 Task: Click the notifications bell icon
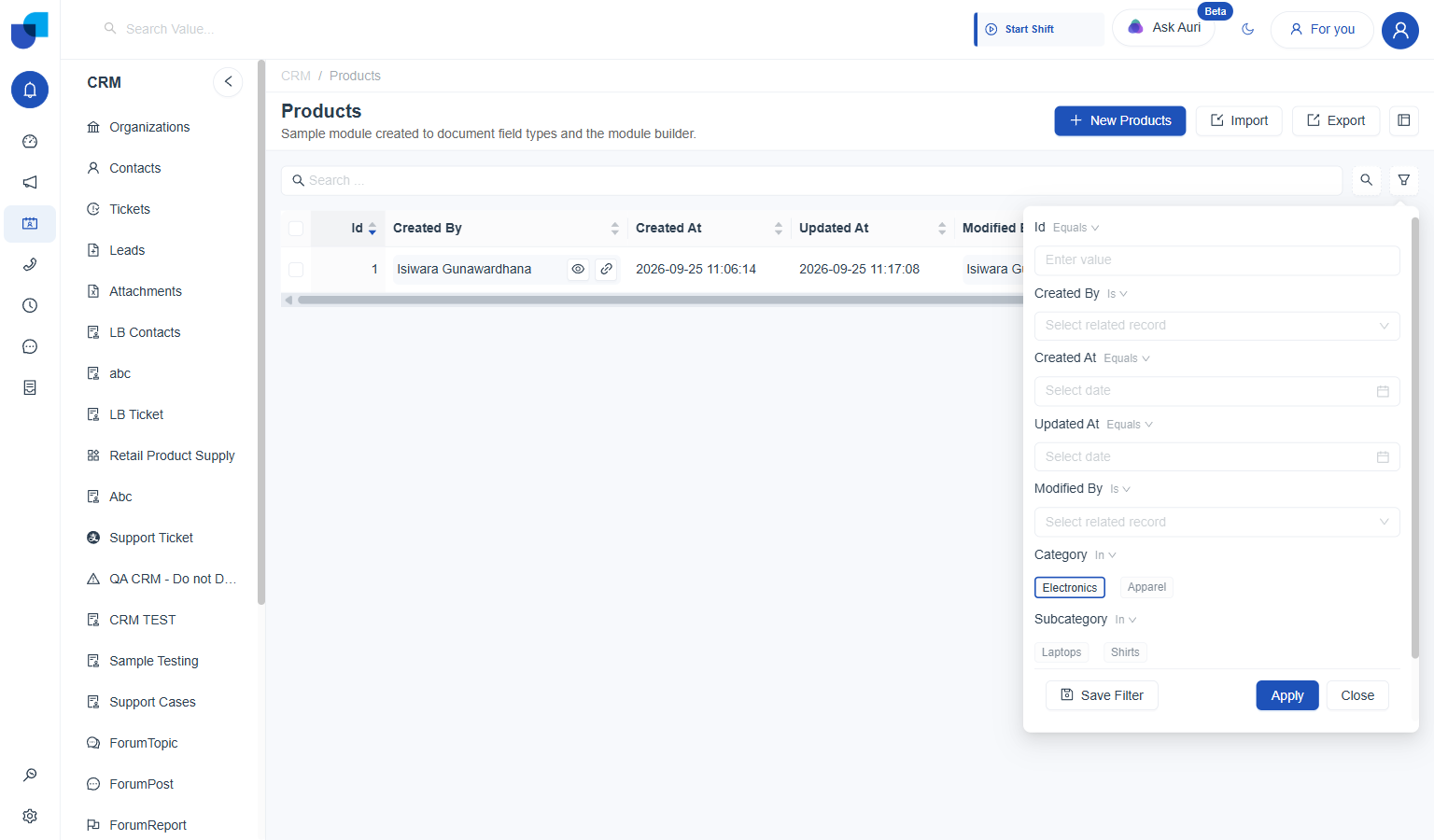[30, 90]
